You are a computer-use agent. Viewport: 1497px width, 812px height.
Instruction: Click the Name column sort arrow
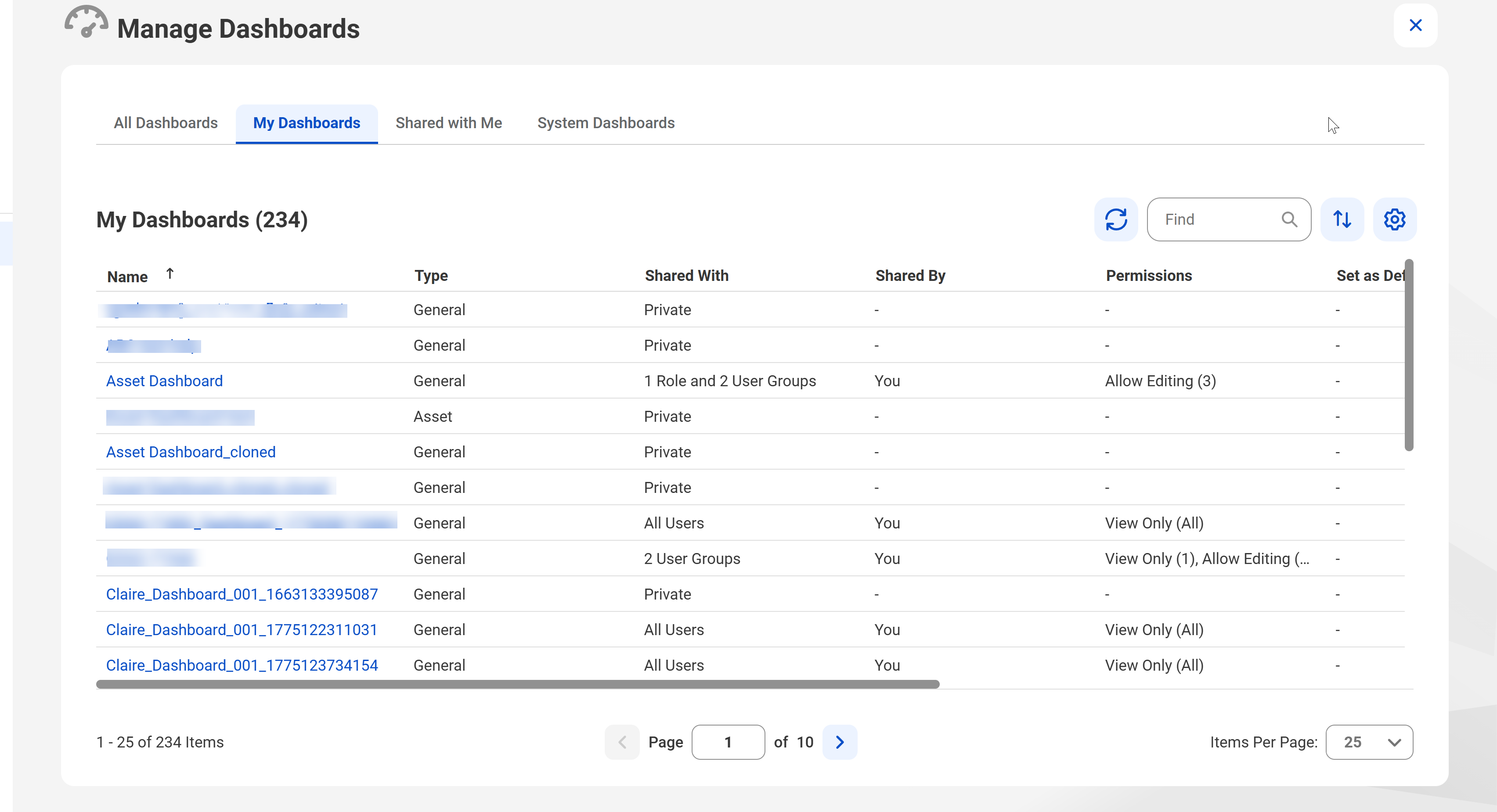tap(170, 273)
